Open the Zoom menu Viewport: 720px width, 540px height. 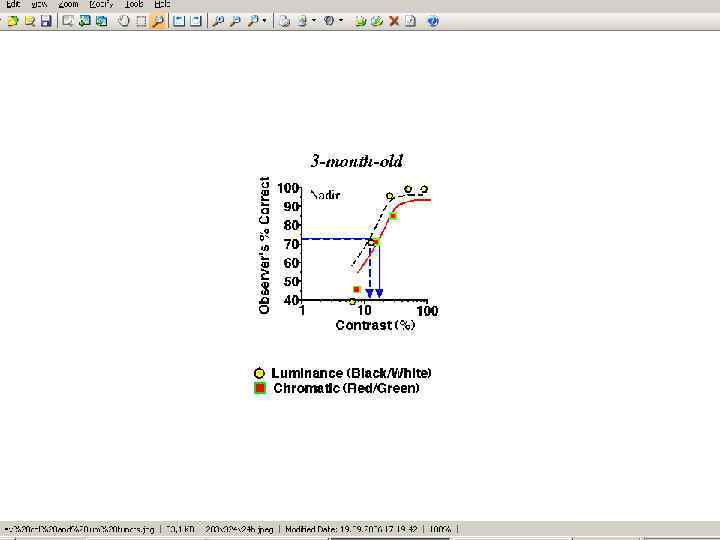pos(68,4)
